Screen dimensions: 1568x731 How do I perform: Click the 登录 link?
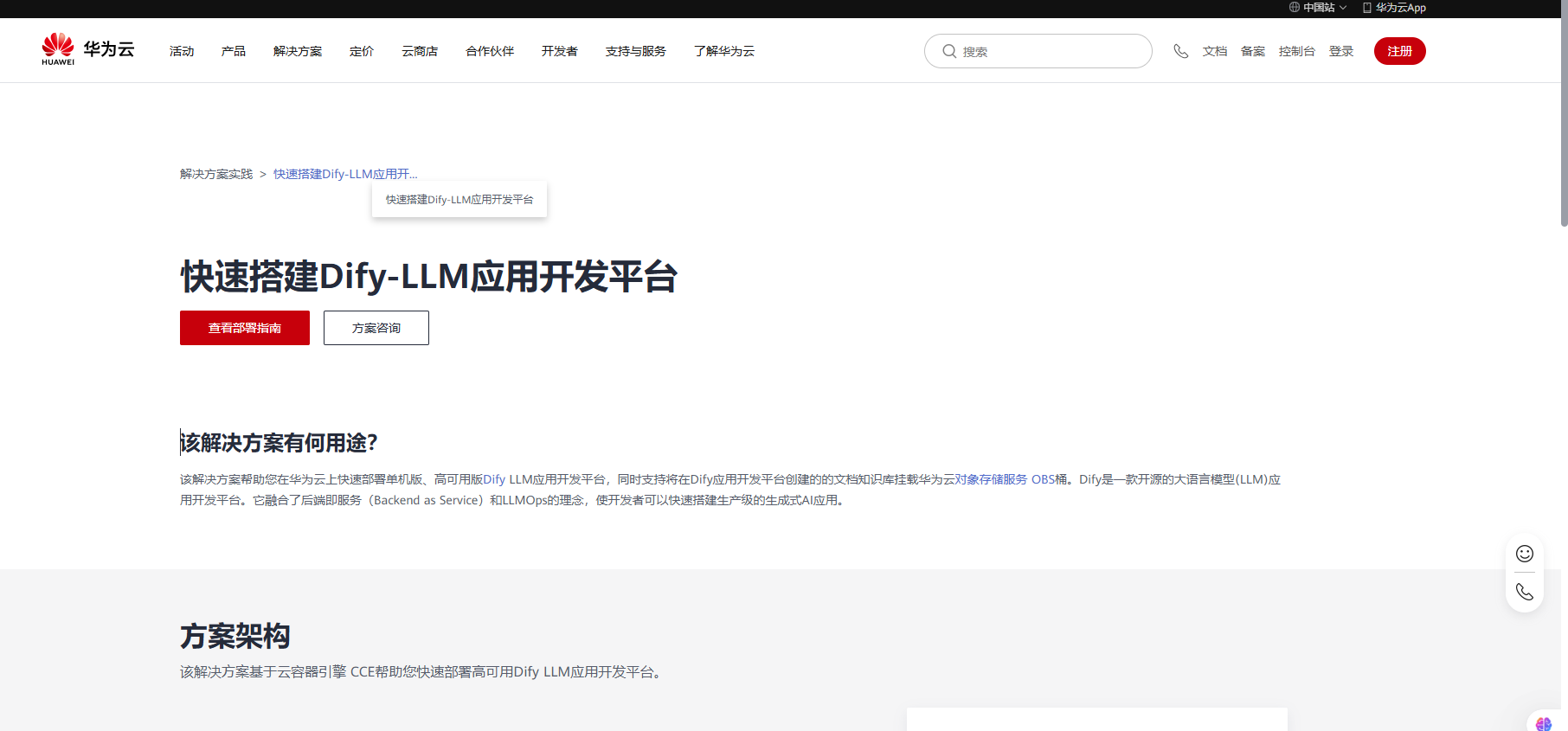tap(1341, 51)
